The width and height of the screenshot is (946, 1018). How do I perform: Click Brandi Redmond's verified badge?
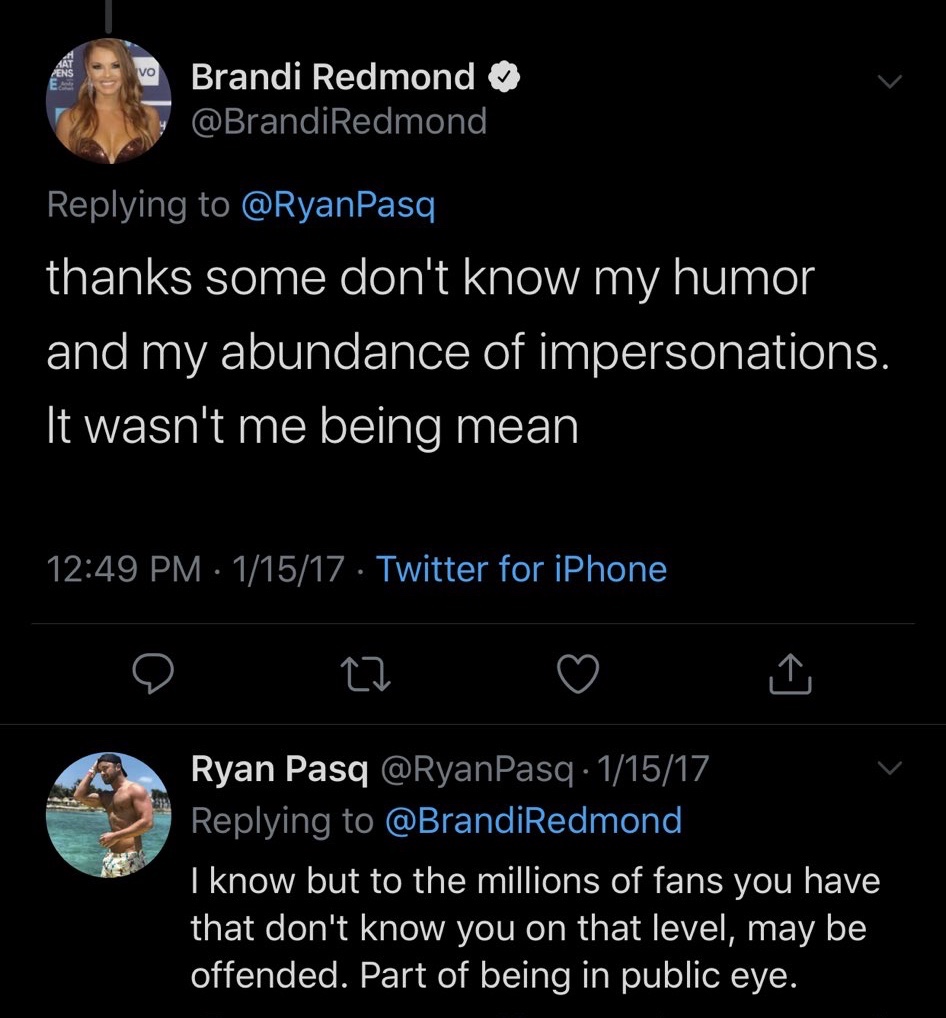click(x=501, y=76)
